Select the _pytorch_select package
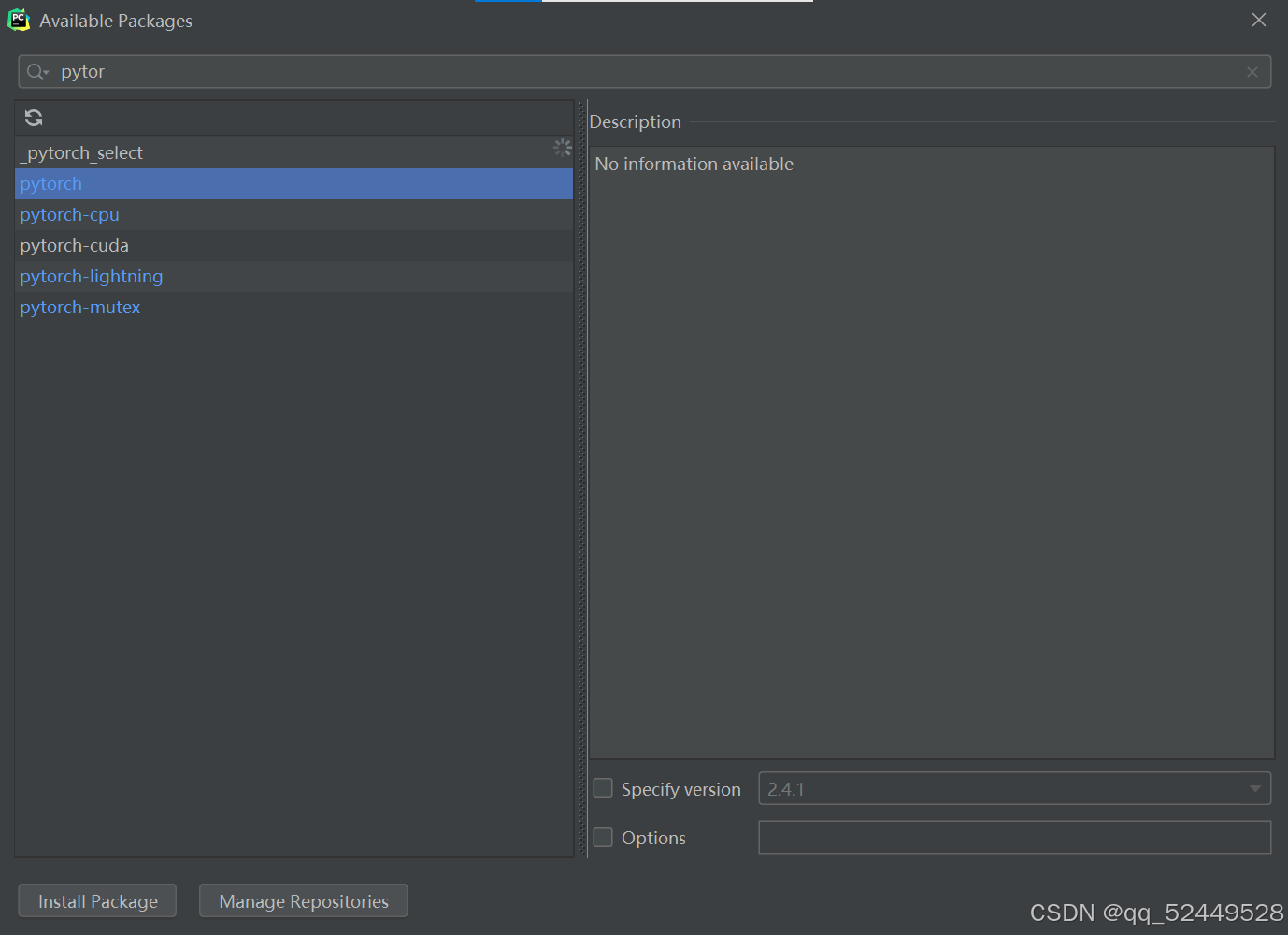The image size is (1288, 935). [x=293, y=152]
